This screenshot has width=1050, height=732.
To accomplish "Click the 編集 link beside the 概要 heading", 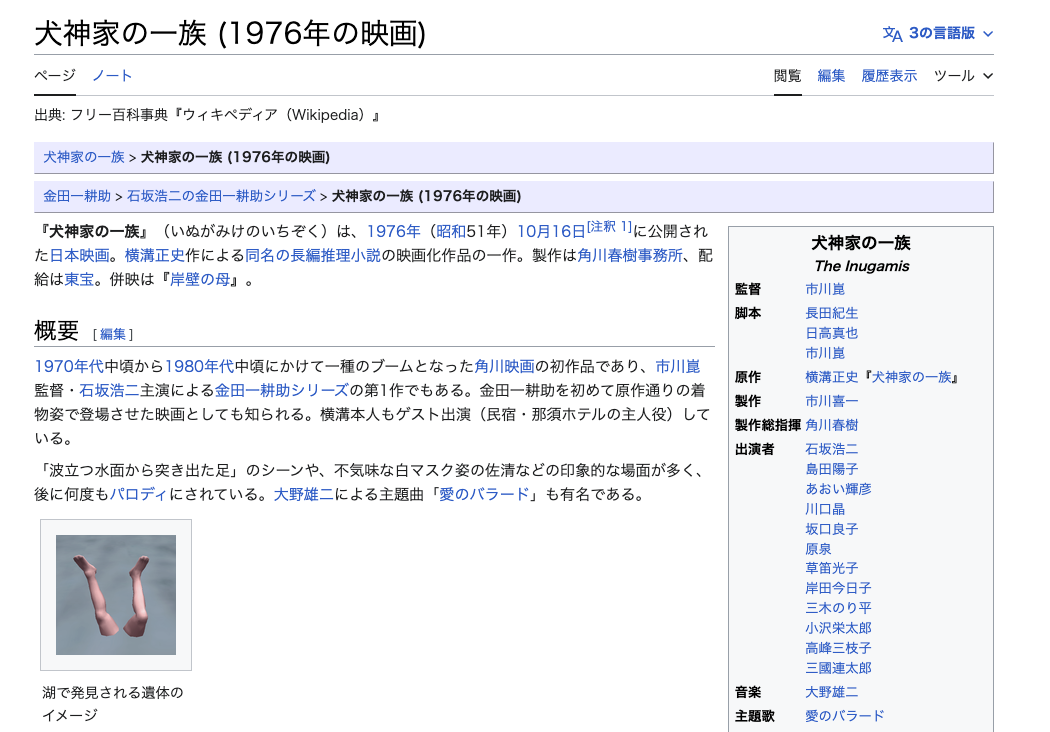I will 113,334.
